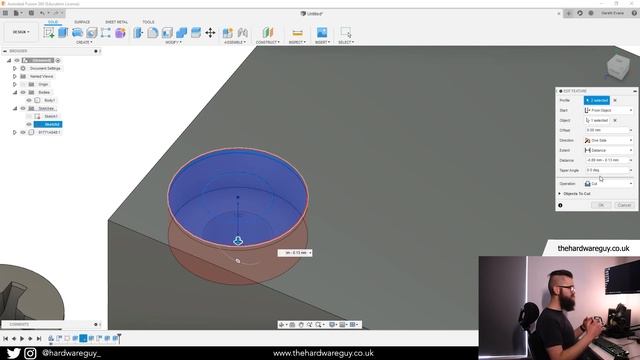Switch to the Sheet Metal tab
This screenshot has height=360, width=640.
pos(116,22)
